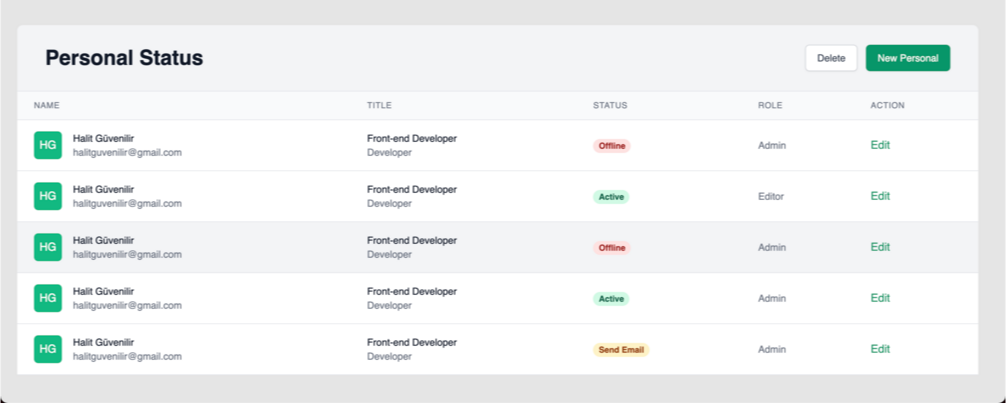The height and width of the screenshot is (403, 1006).
Task: Click the Personal Status heading
Action: 124,58
